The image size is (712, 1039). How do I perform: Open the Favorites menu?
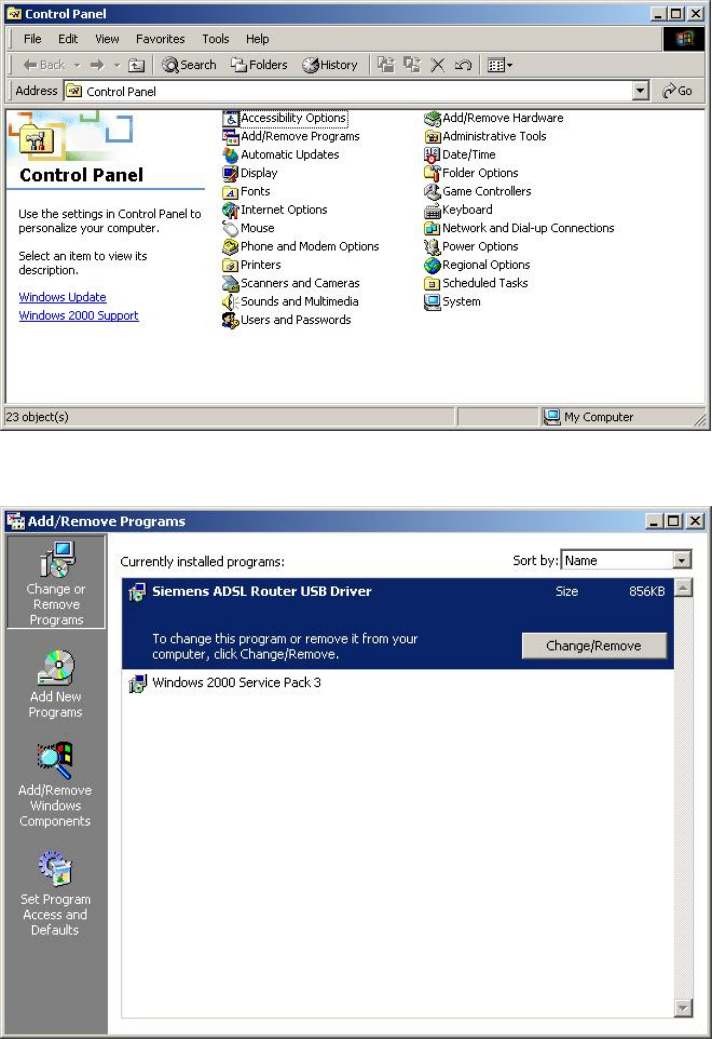coord(160,39)
